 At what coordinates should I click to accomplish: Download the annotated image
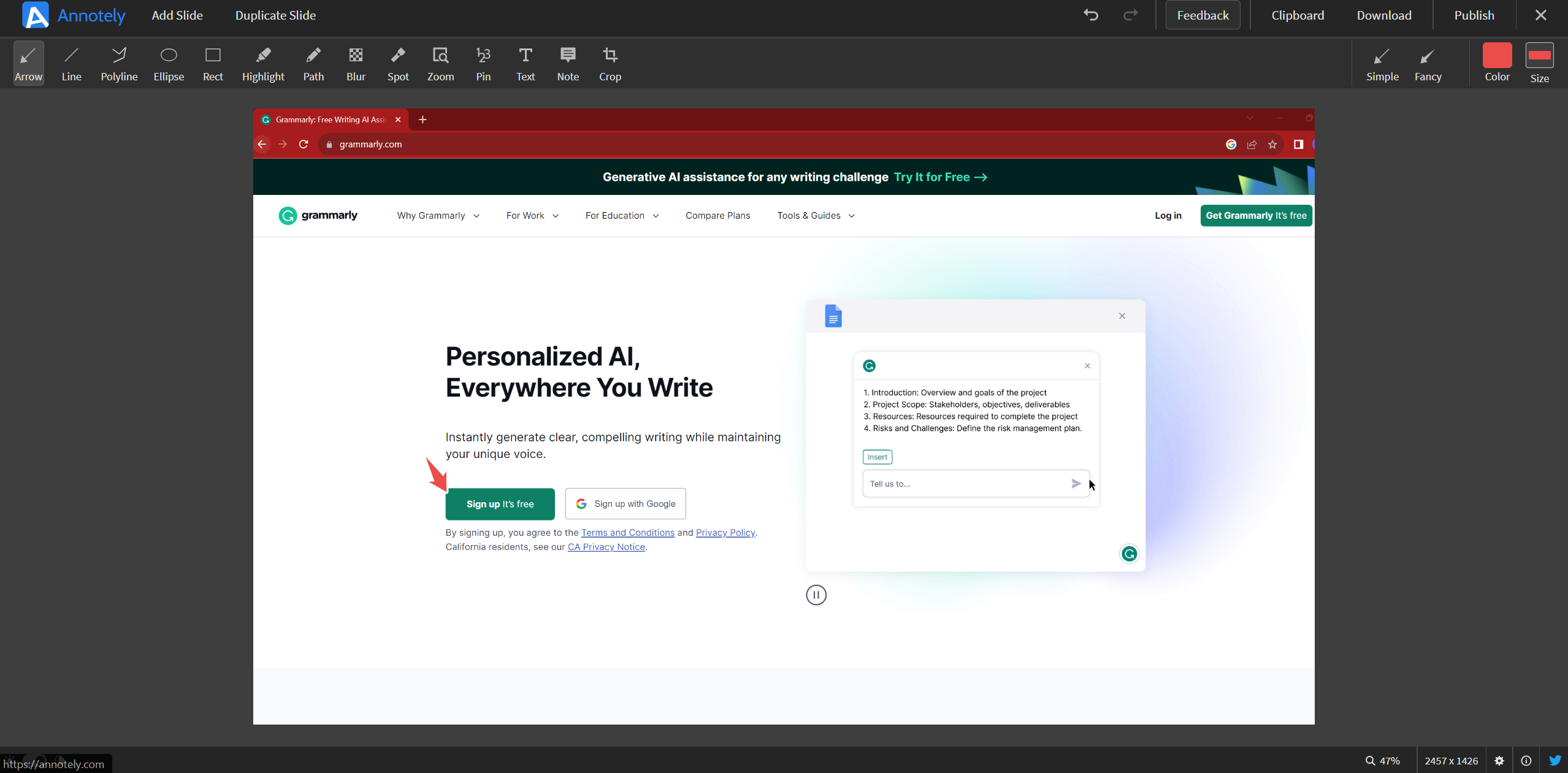(x=1384, y=15)
